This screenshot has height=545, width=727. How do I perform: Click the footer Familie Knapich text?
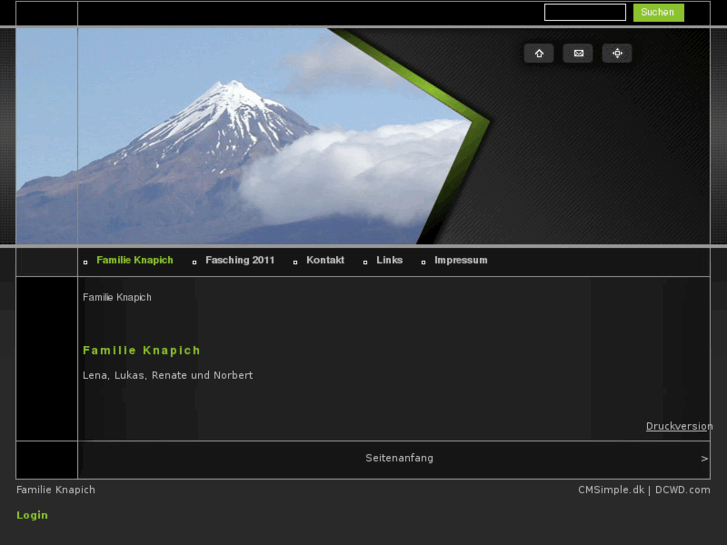[56, 490]
